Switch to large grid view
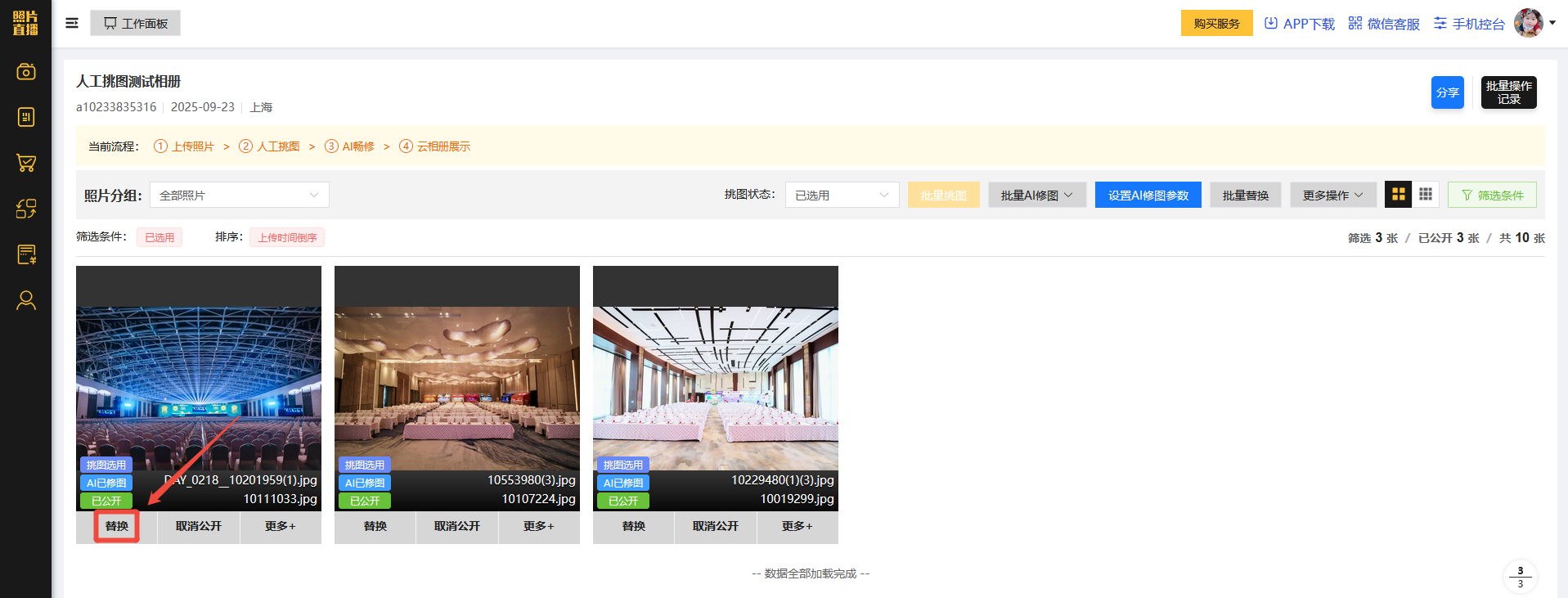Viewport: 1568px width, 598px height. pos(1398,195)
